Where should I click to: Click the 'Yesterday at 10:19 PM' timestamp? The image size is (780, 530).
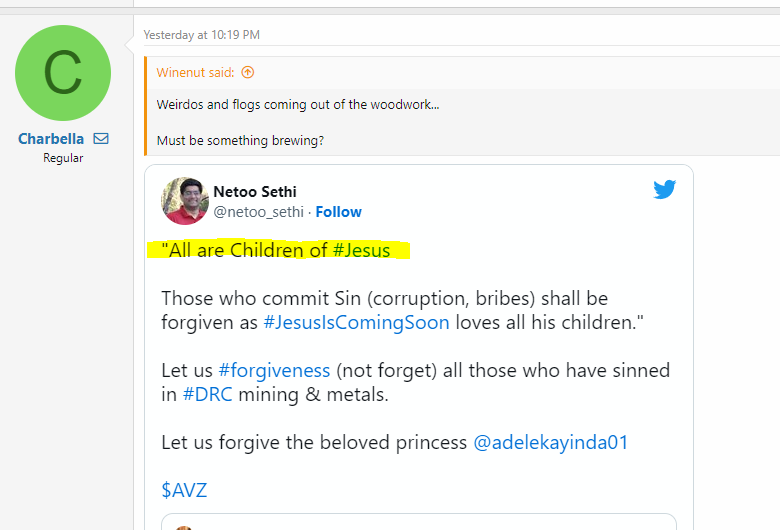click(x=201, y=35)
